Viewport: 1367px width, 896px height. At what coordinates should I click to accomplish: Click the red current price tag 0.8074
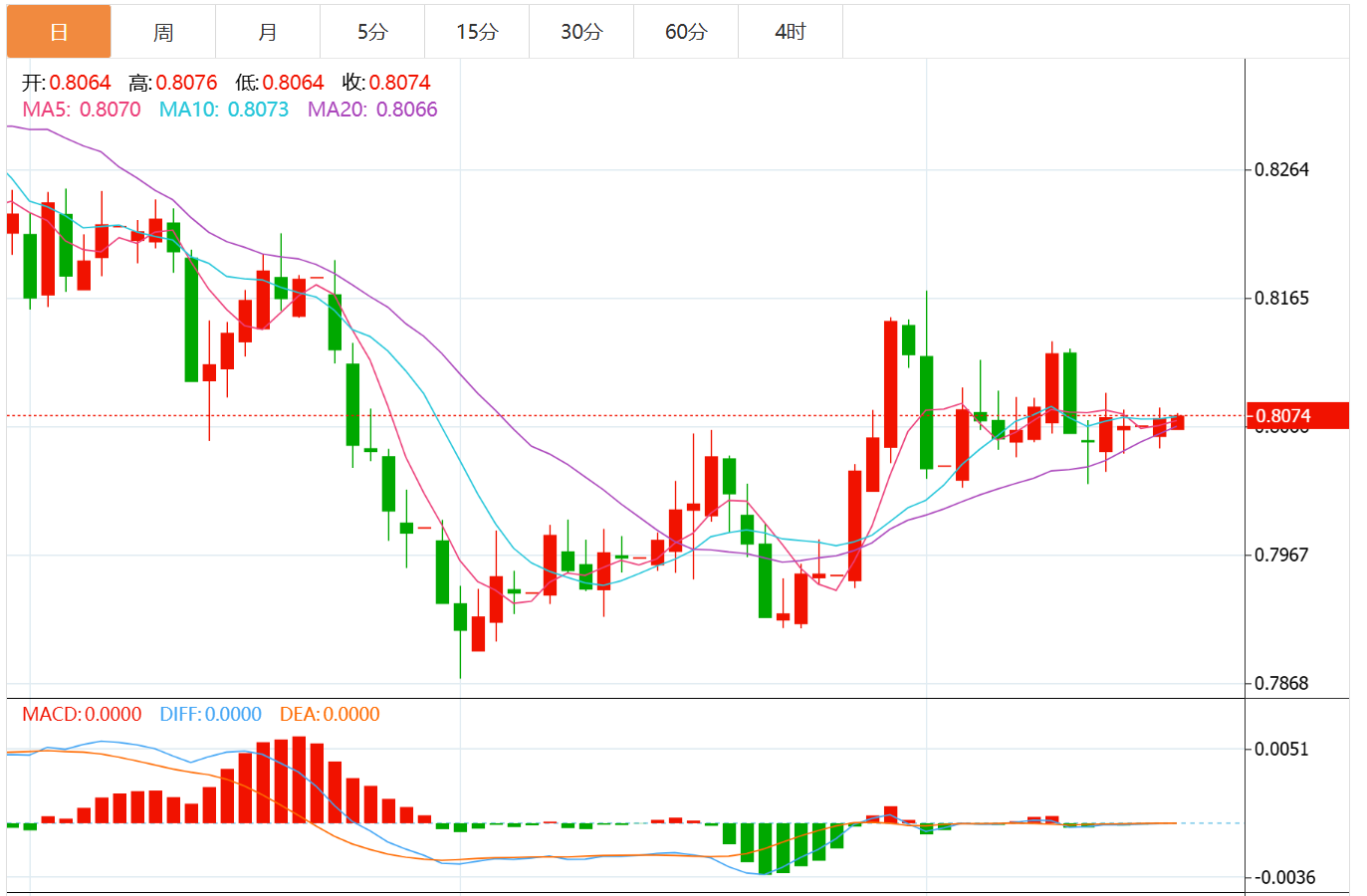1297,416
